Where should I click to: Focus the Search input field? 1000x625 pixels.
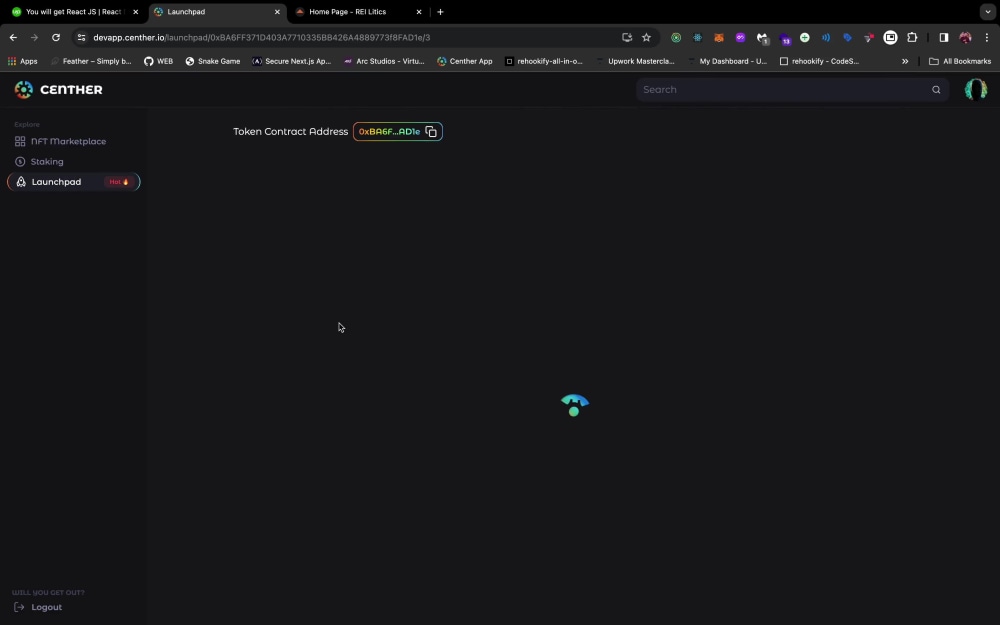[792, 90]
